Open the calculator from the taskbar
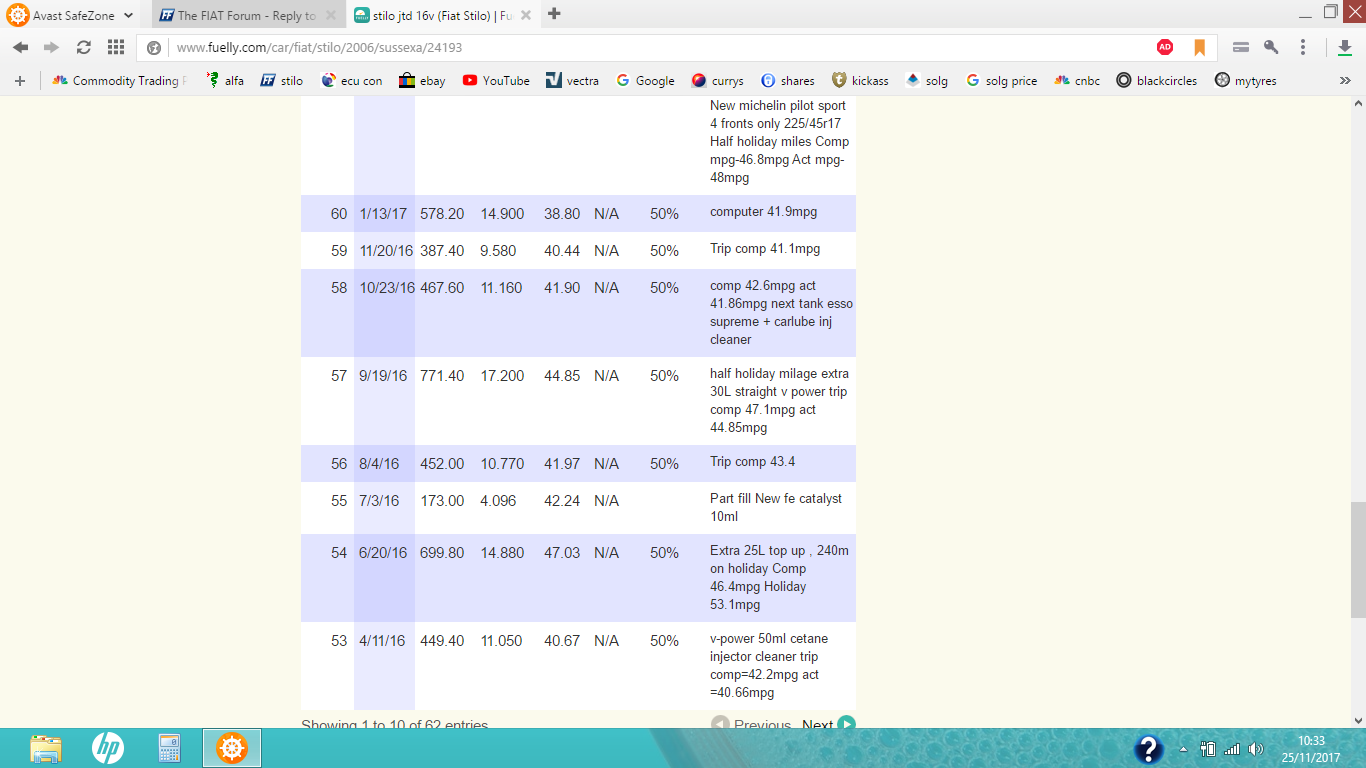1366x768 pixels. (169, 748)
